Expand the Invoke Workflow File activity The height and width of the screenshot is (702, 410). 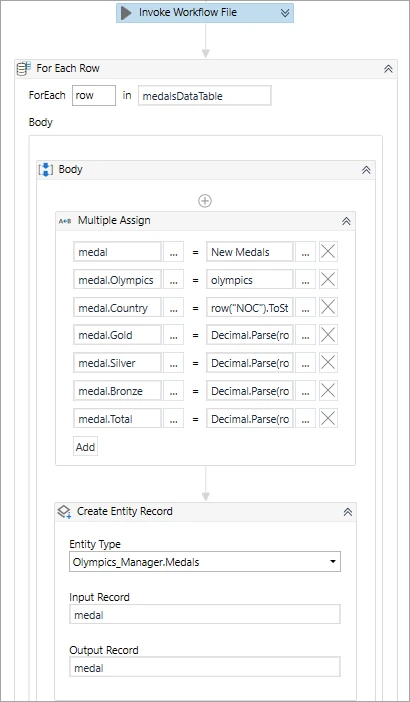point(285,13)
